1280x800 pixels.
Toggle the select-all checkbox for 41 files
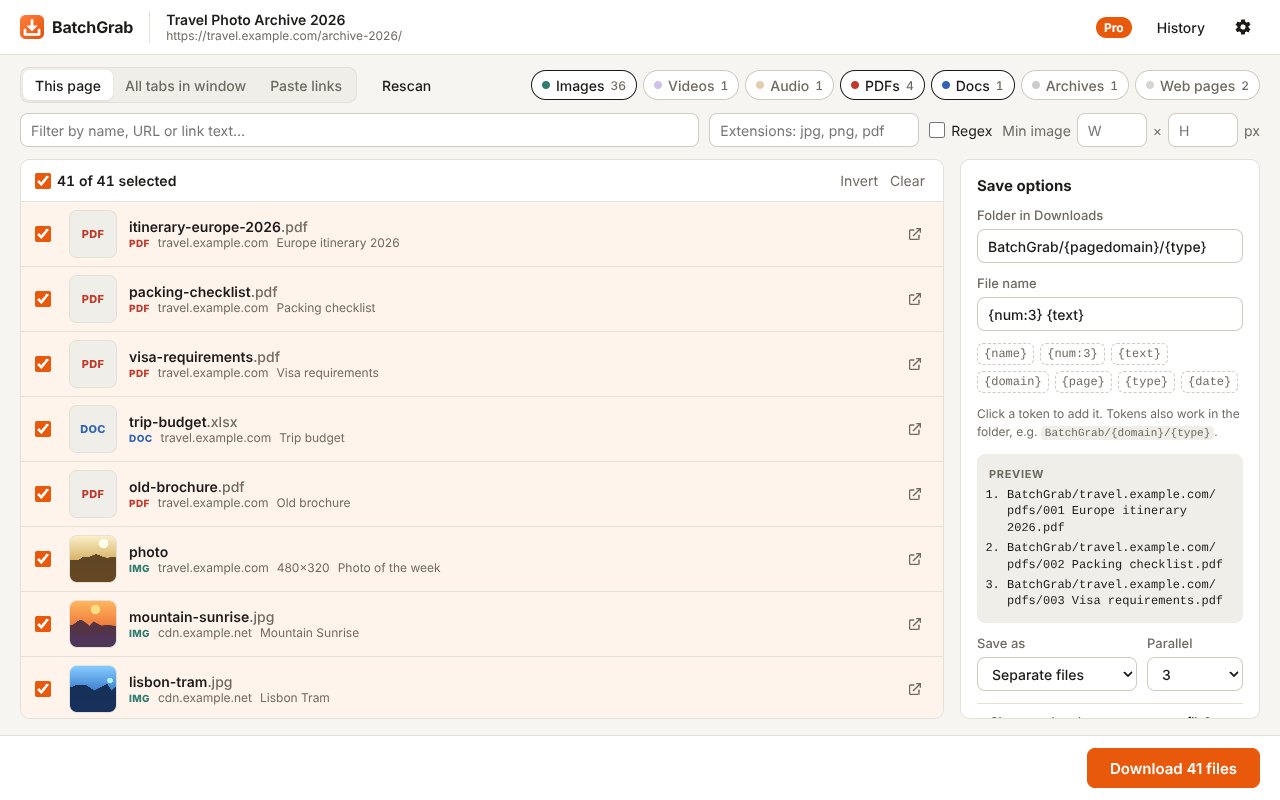[43, 181]
